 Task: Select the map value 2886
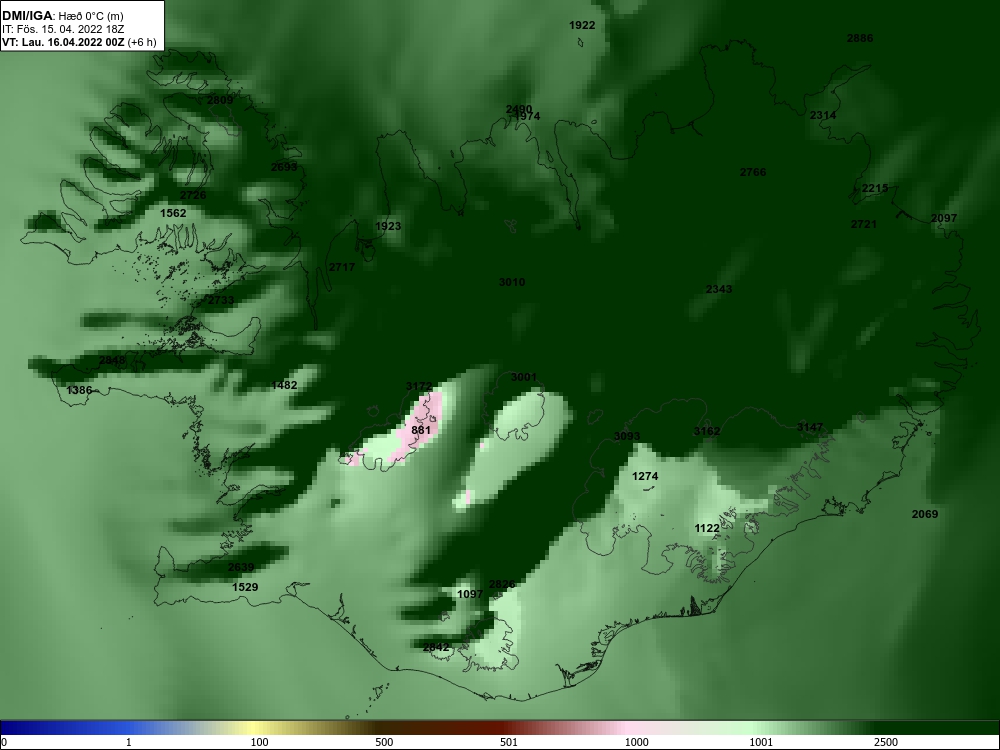click(860, 38)
